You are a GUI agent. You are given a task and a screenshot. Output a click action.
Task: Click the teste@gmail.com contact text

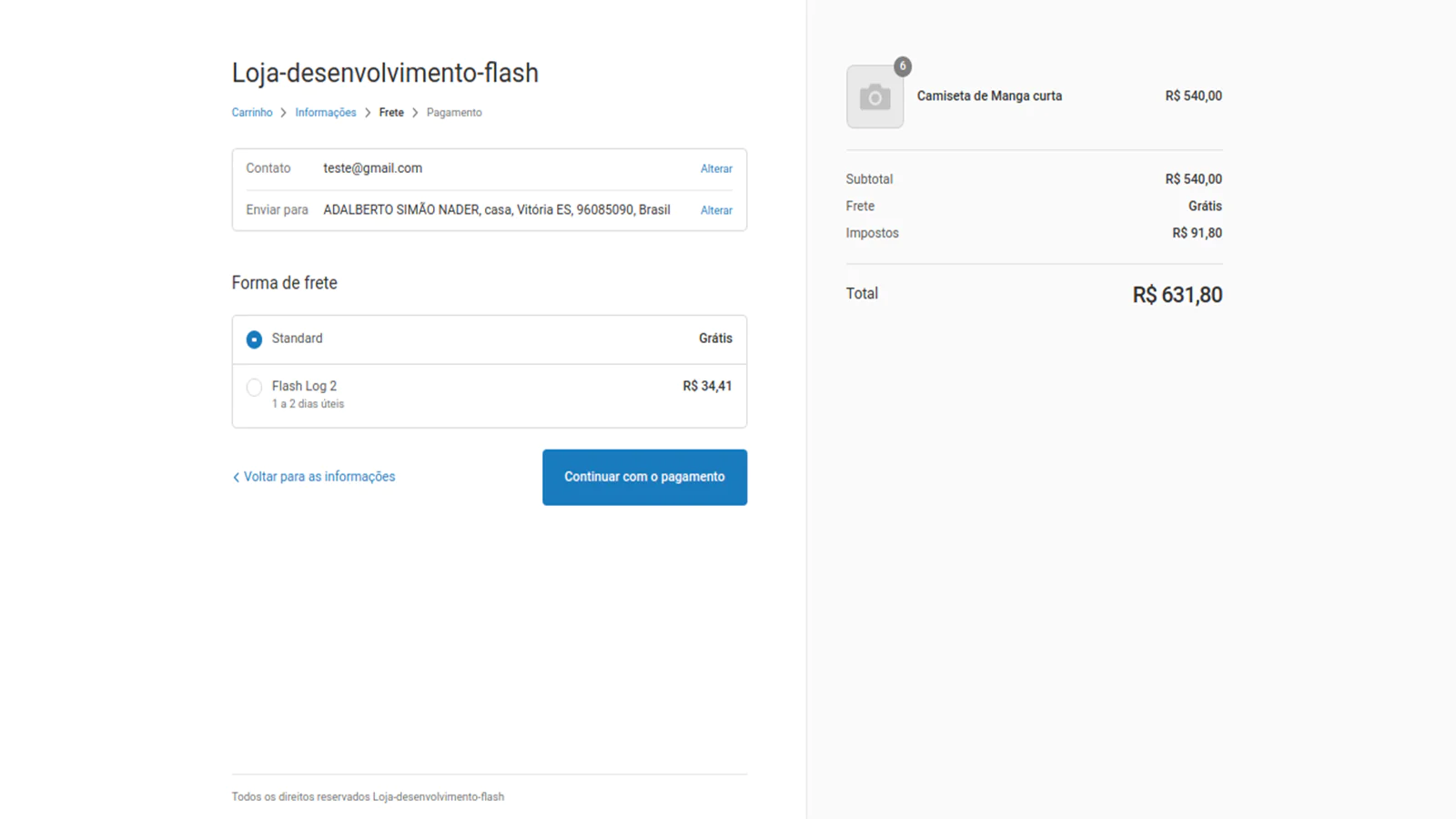pyautogui.click(x=372, y=168)
